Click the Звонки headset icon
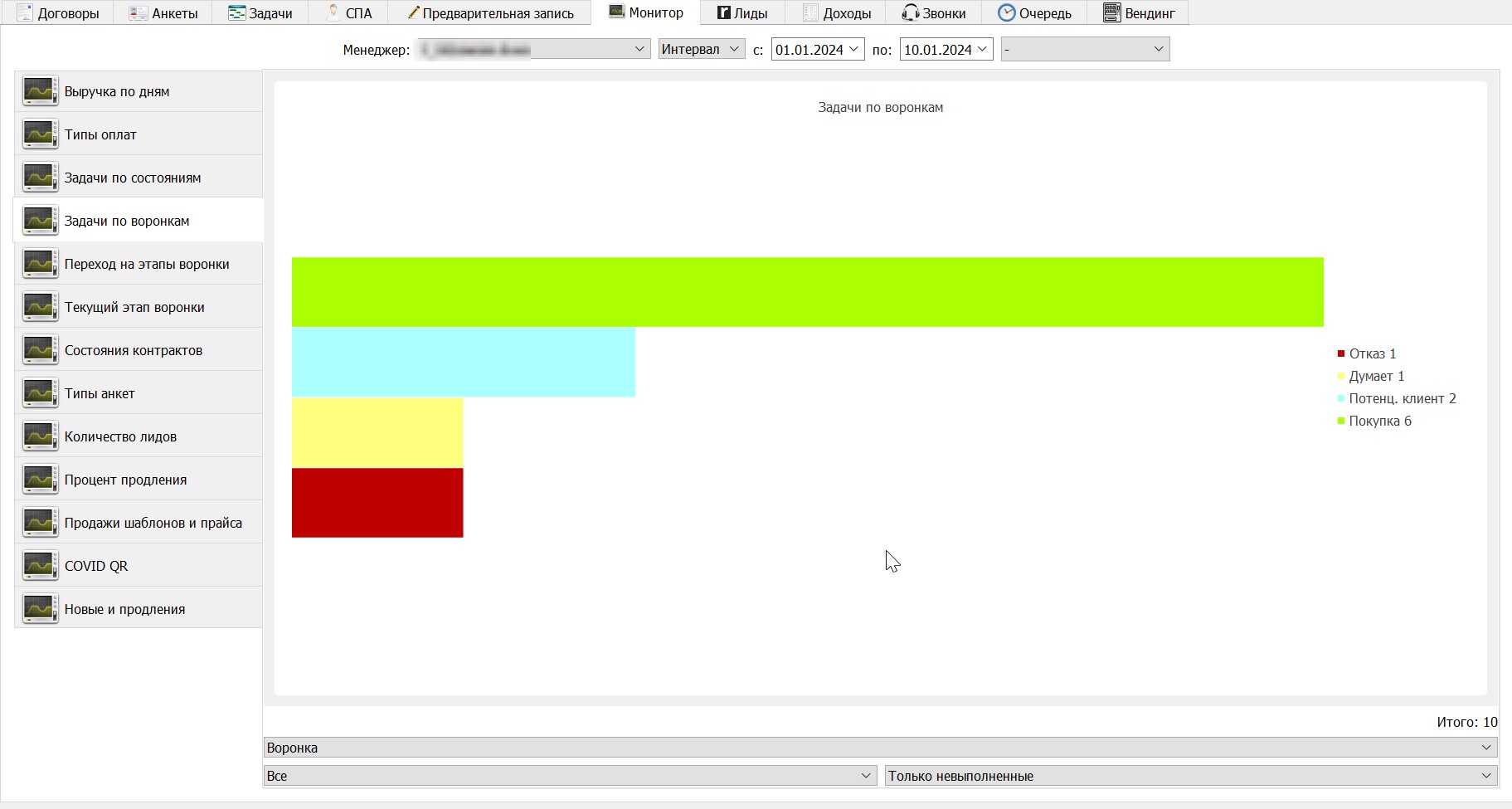Screen dimensions: 1512x809 click(x=911, y=12)
